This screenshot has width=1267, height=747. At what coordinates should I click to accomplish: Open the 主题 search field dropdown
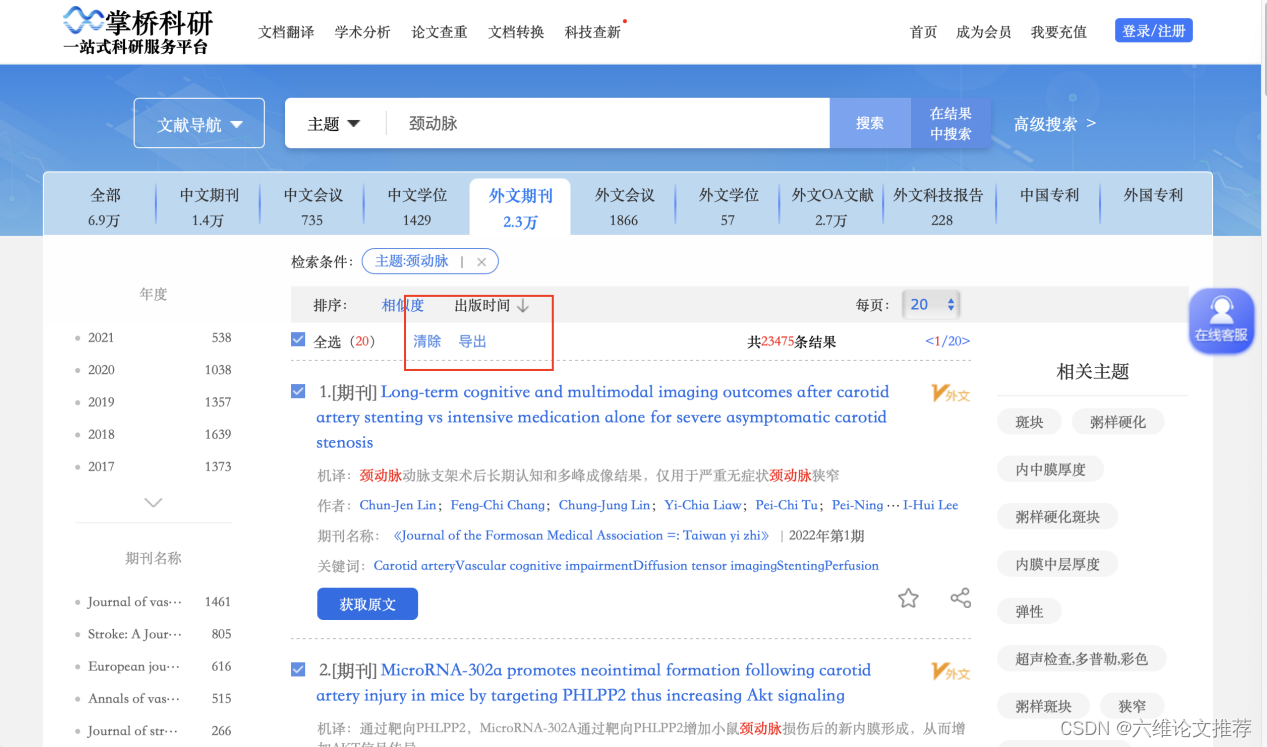tap(334, 124)
